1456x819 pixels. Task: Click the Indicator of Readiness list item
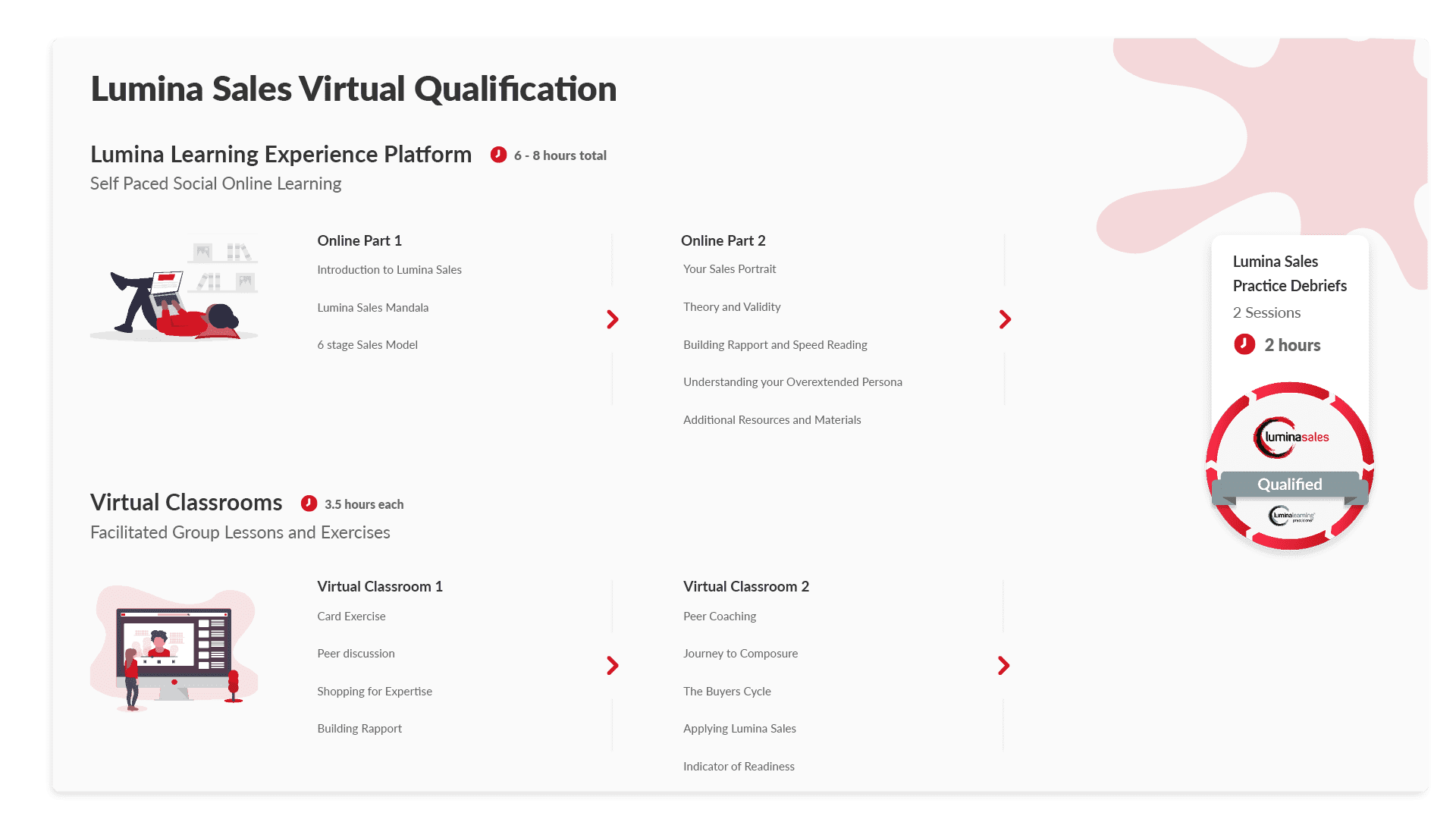[739, 766]
